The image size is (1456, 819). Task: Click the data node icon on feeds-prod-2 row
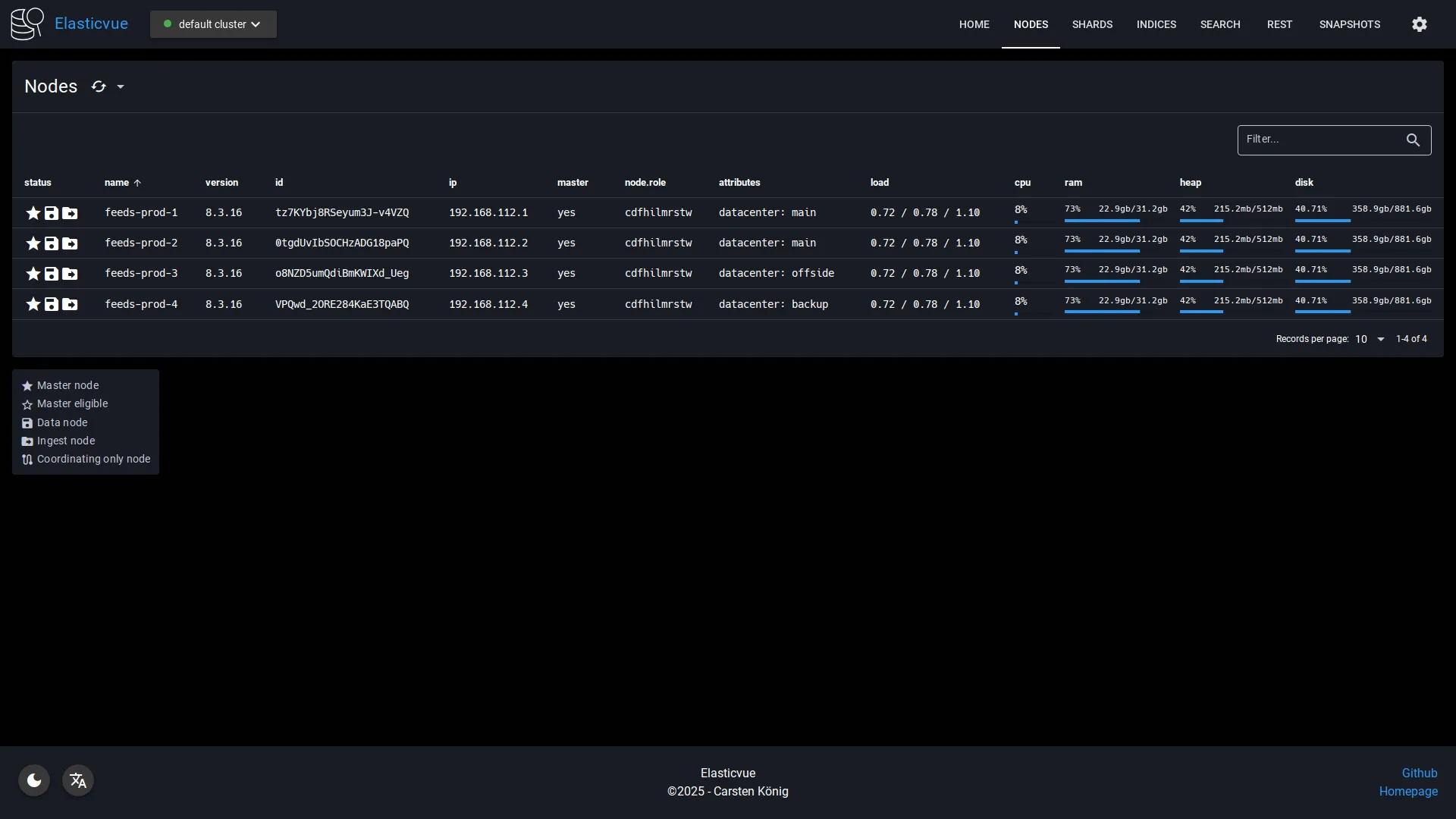pos(51,243)
